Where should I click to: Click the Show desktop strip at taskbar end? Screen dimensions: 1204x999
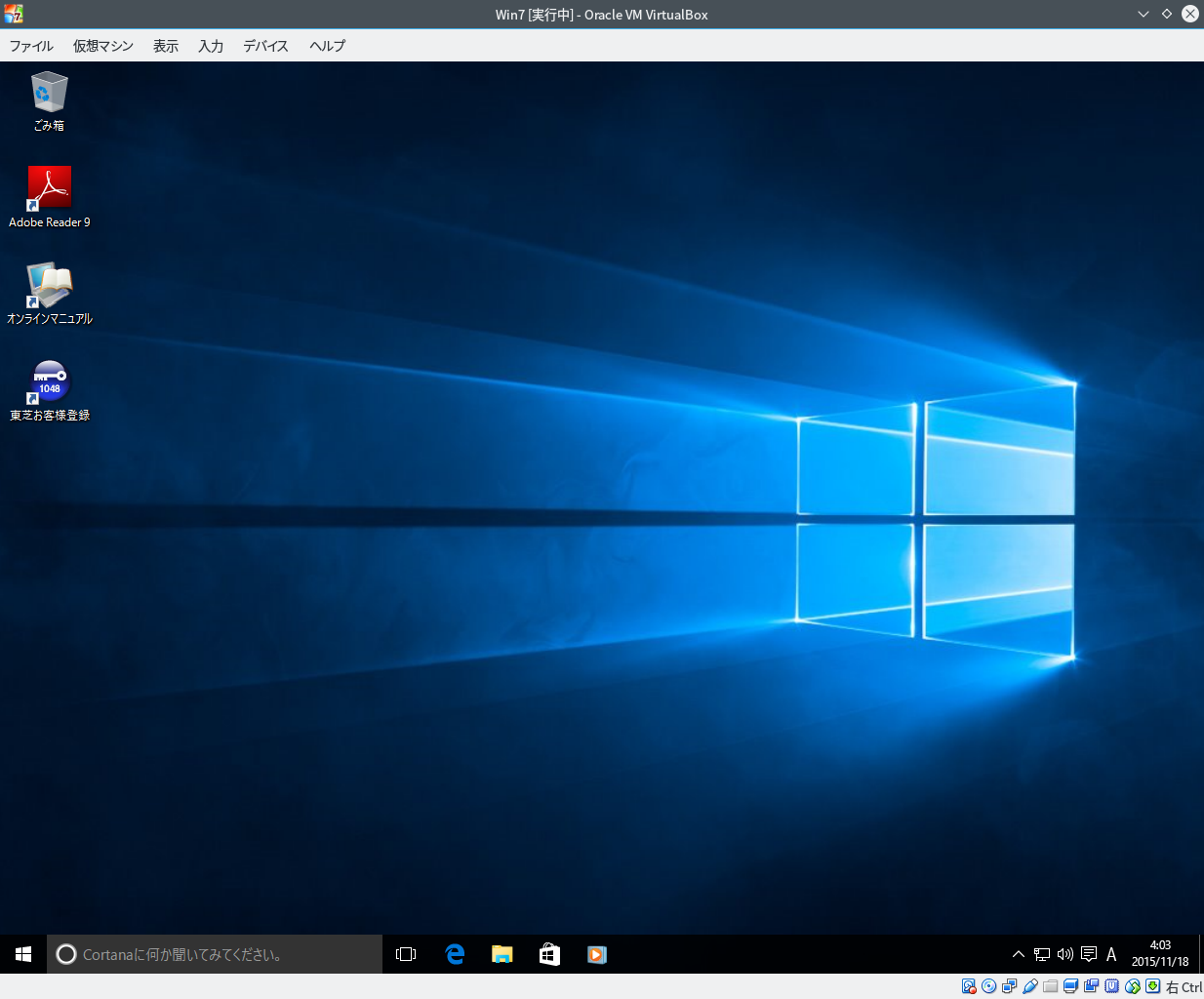pyautogui.click(x=1201, y=954)
